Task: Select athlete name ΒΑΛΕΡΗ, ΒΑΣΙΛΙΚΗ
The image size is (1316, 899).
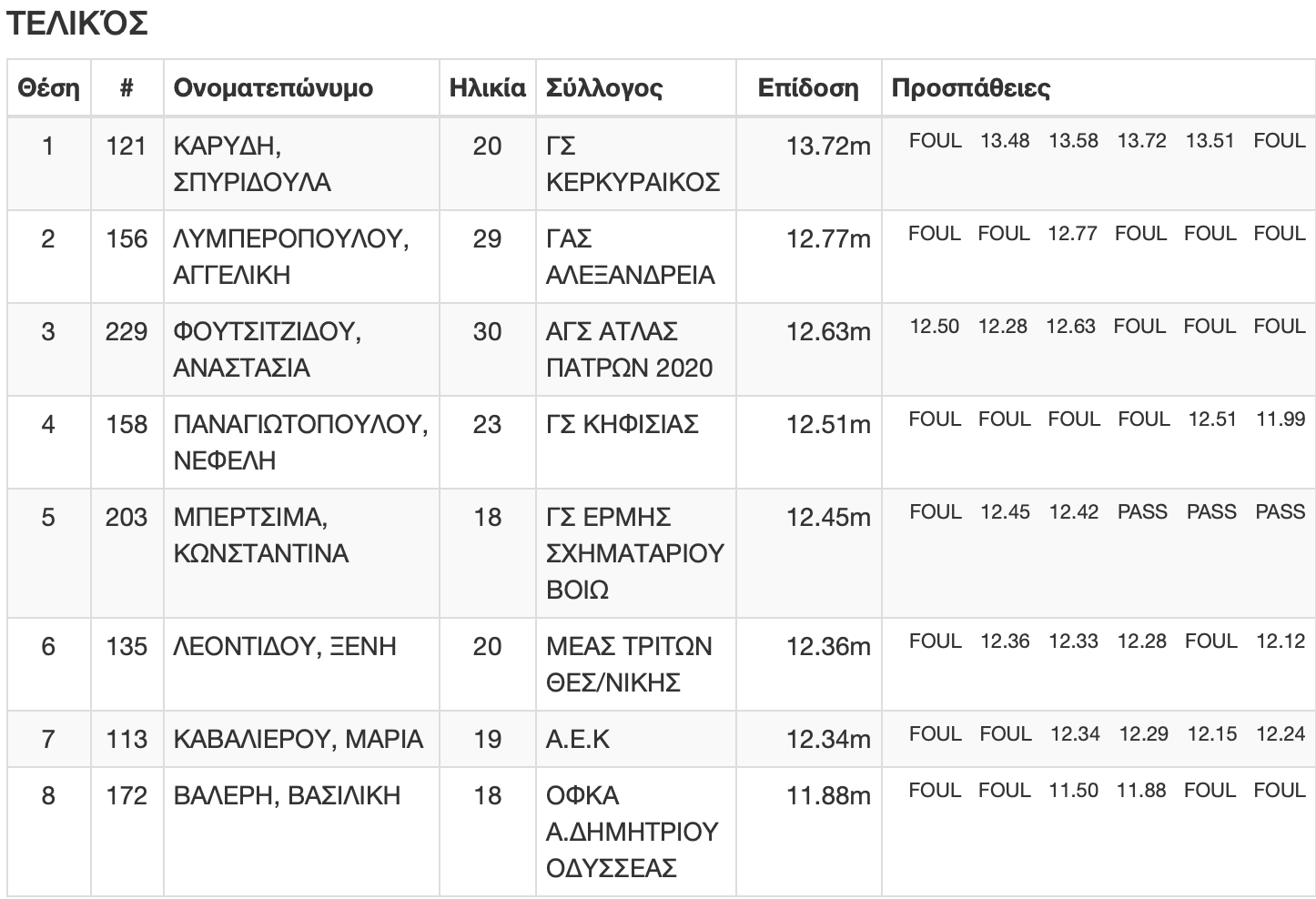Action: click(287, 796)
